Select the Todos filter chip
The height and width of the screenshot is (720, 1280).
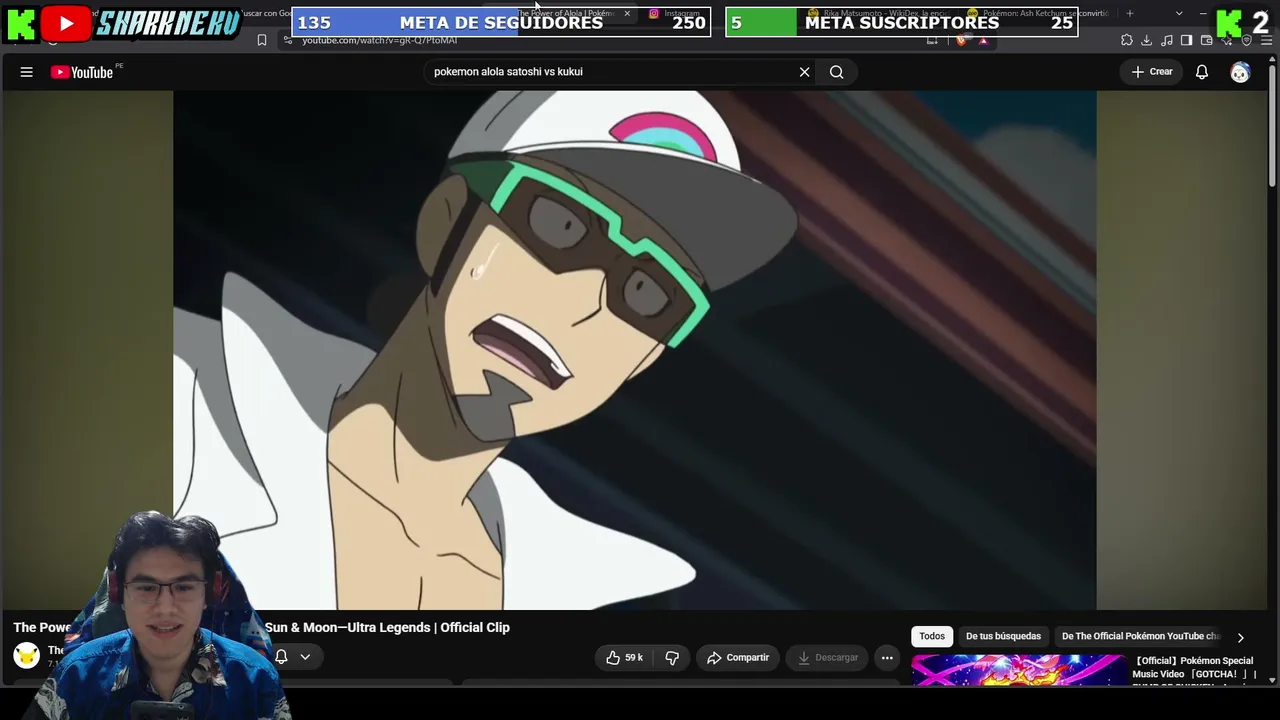pos(932,636)
